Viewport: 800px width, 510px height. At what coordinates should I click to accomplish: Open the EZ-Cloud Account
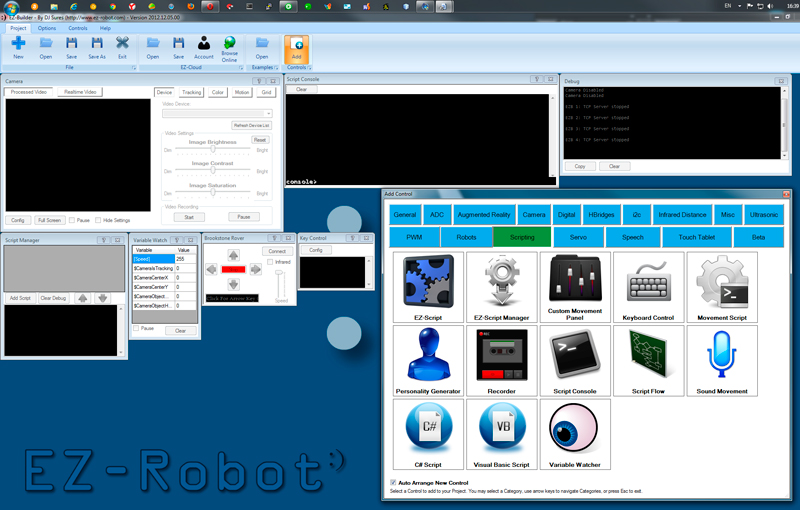pyautogui.click(x=204, y=48)
